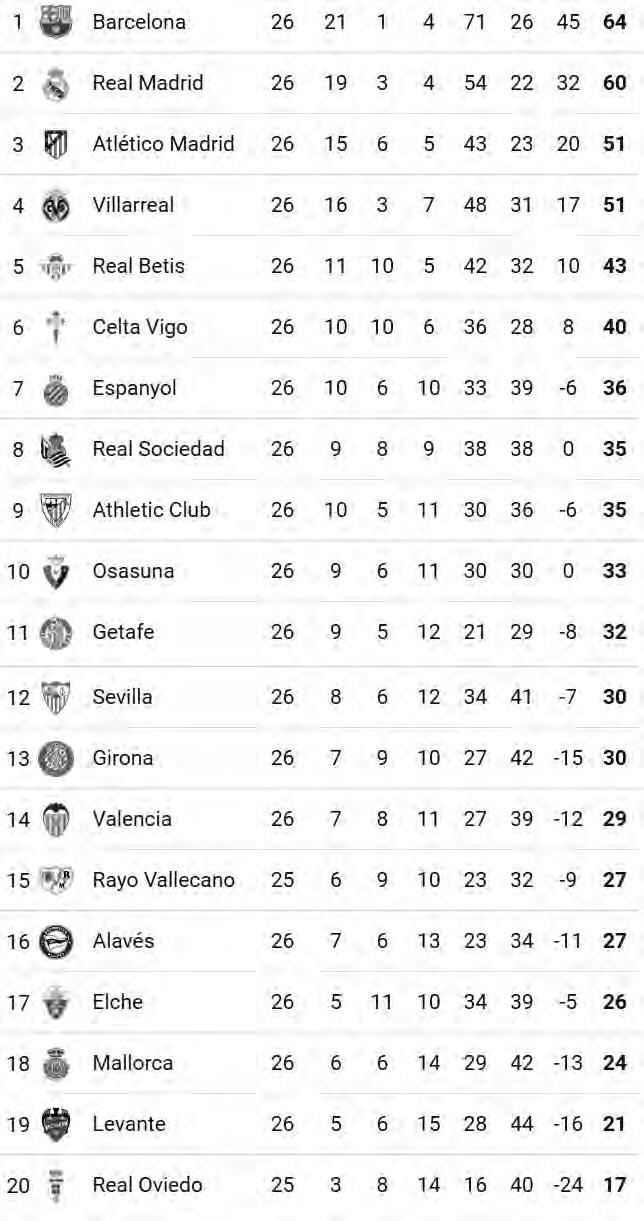This screenshot has height=1221, width=644.
Task: Click the Osasuna club crest
Action: 56,571
